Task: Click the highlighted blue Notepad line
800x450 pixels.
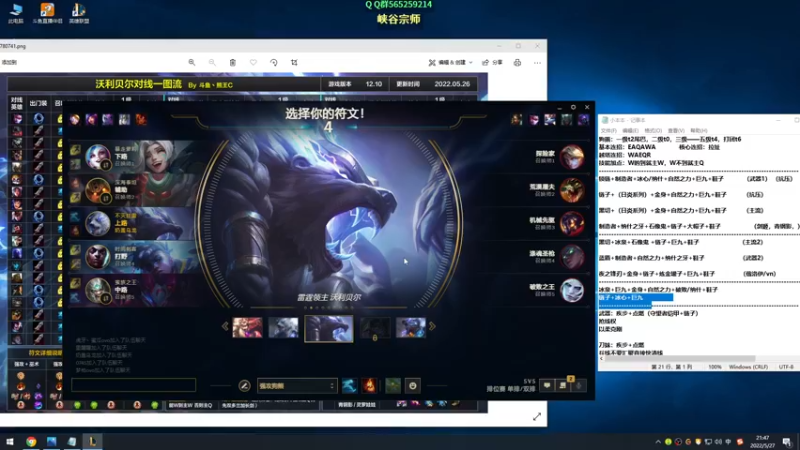Action: point(636,297)
